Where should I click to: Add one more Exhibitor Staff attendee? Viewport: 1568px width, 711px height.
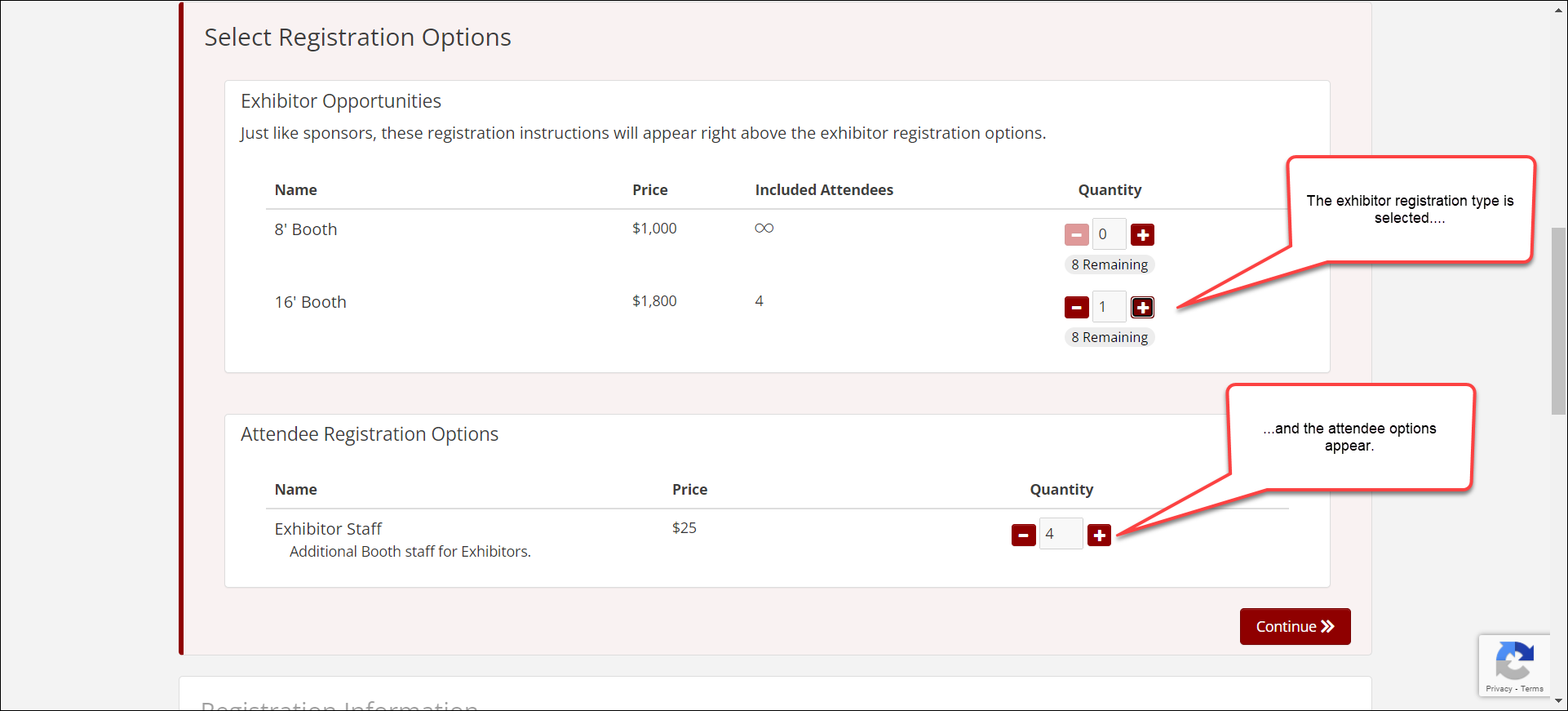pos(1099,535)
